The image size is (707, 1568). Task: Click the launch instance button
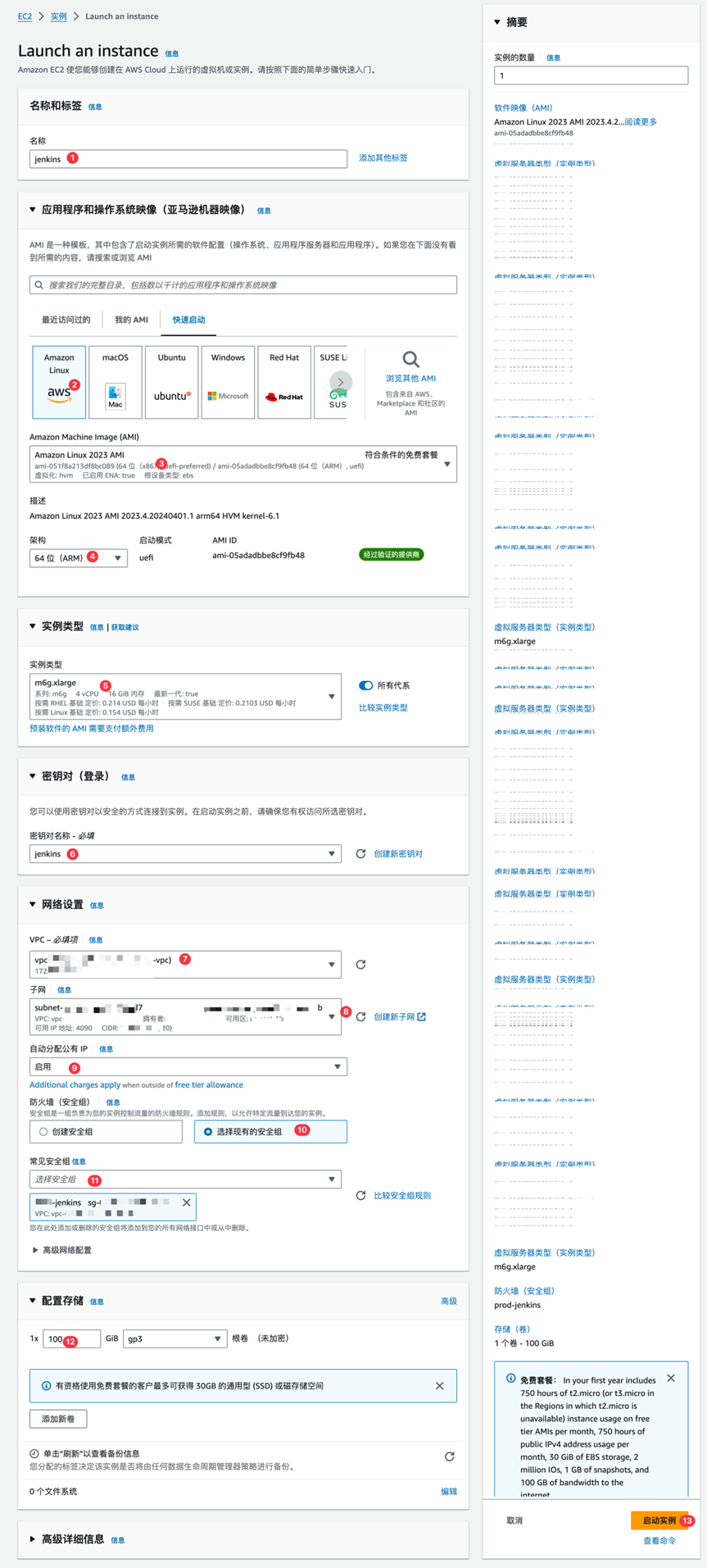[659, 1520]
